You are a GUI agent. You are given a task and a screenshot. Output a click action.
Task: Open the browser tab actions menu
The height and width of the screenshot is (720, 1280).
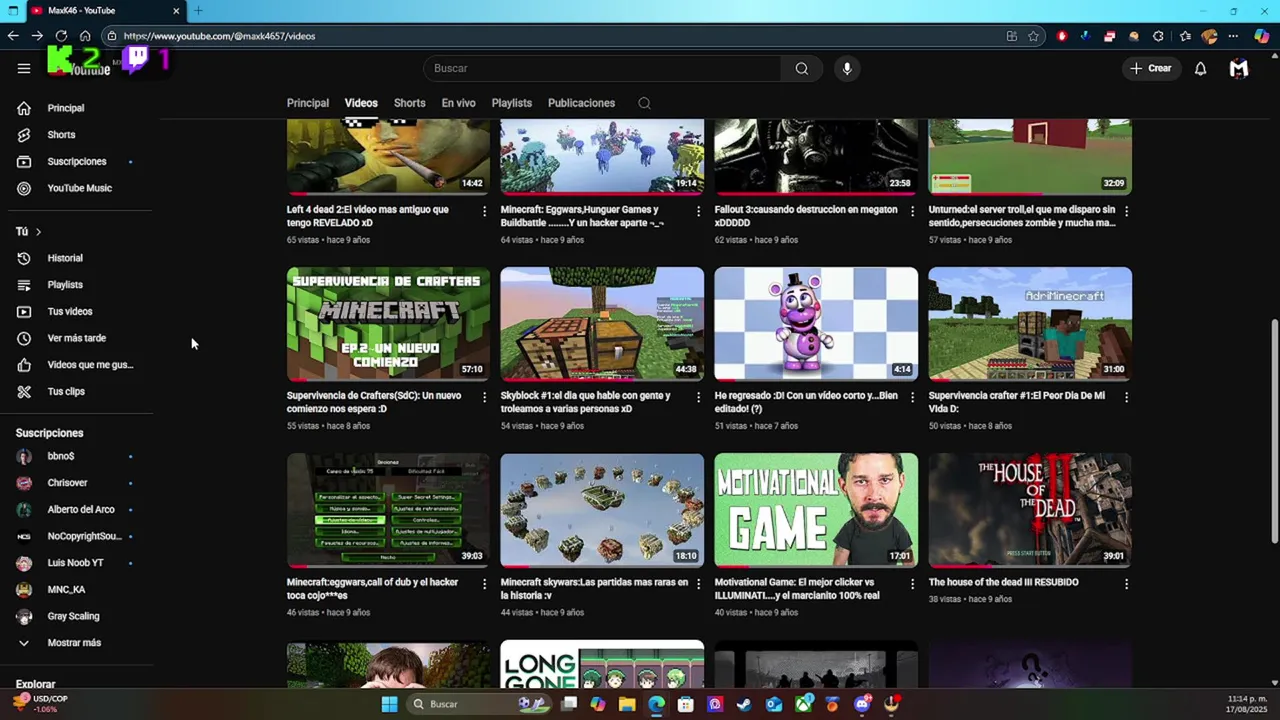13,10
